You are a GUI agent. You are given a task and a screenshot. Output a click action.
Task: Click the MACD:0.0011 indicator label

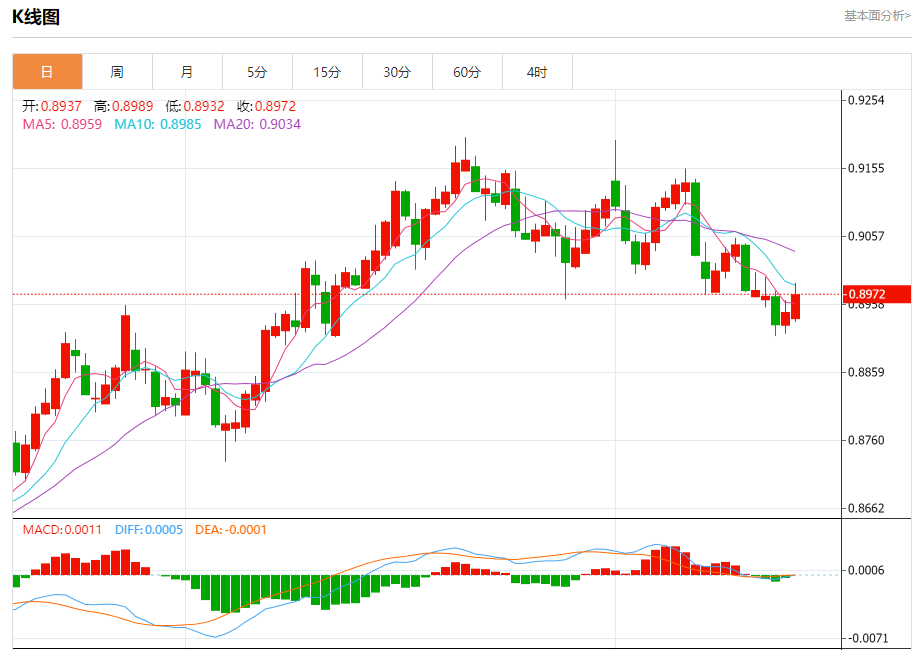pos(62,530)
